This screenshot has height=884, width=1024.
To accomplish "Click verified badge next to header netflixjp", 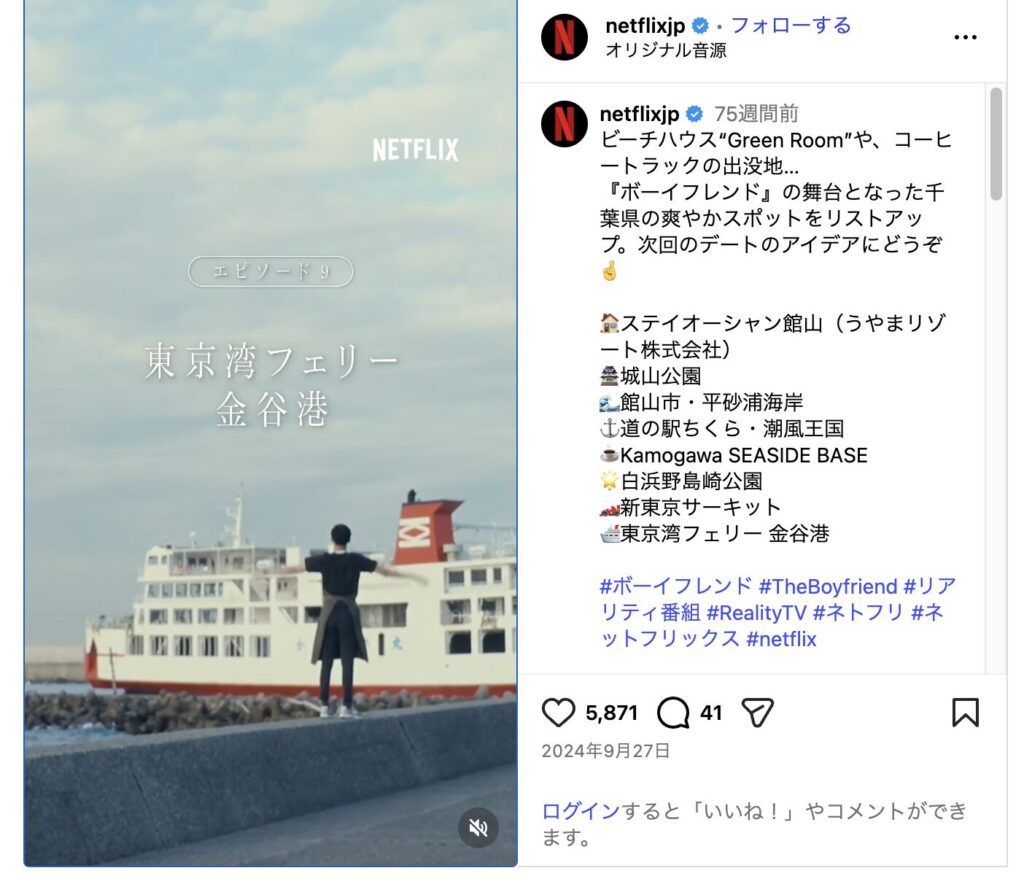I will pos(700,26).
